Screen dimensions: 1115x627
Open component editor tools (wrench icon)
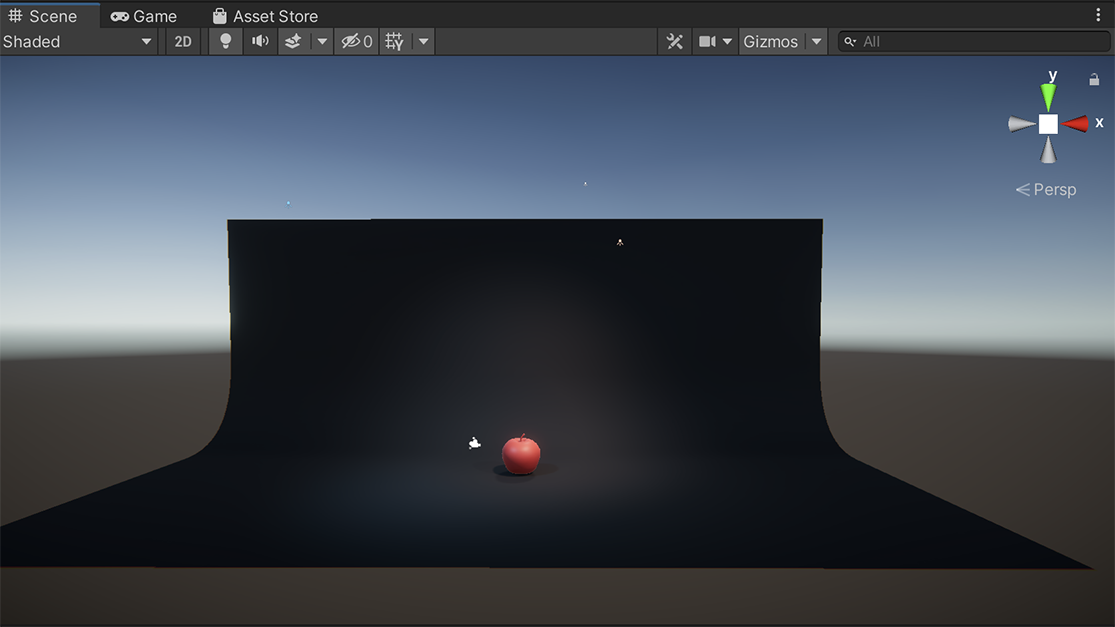point(675,42)
